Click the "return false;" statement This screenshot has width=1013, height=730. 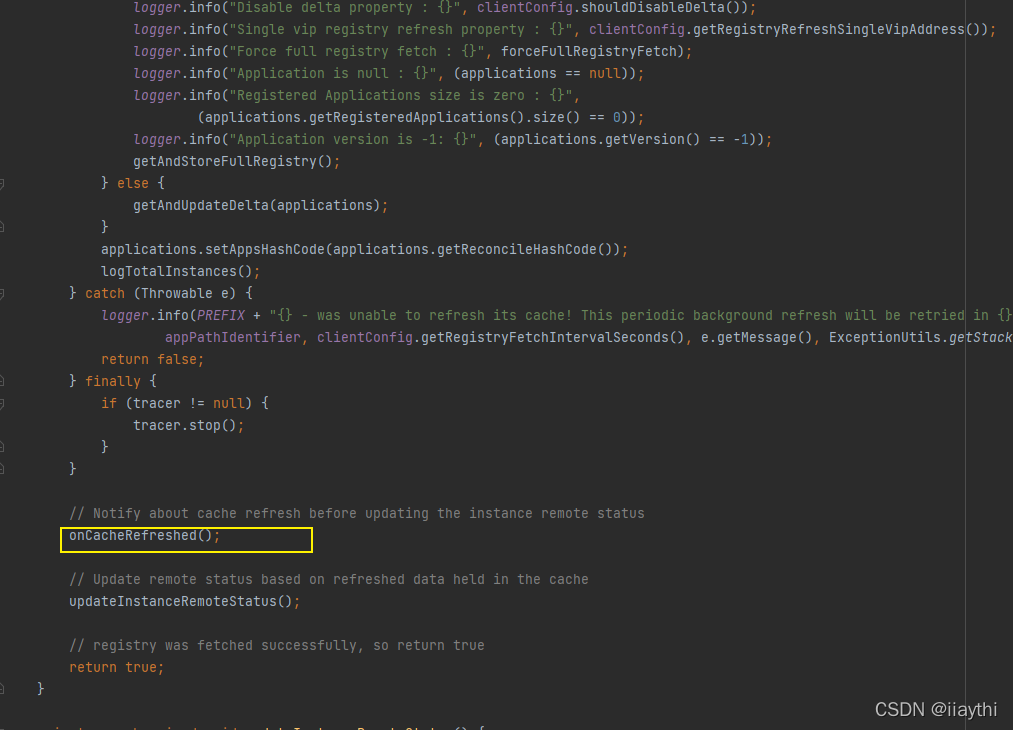coord(152,359)
